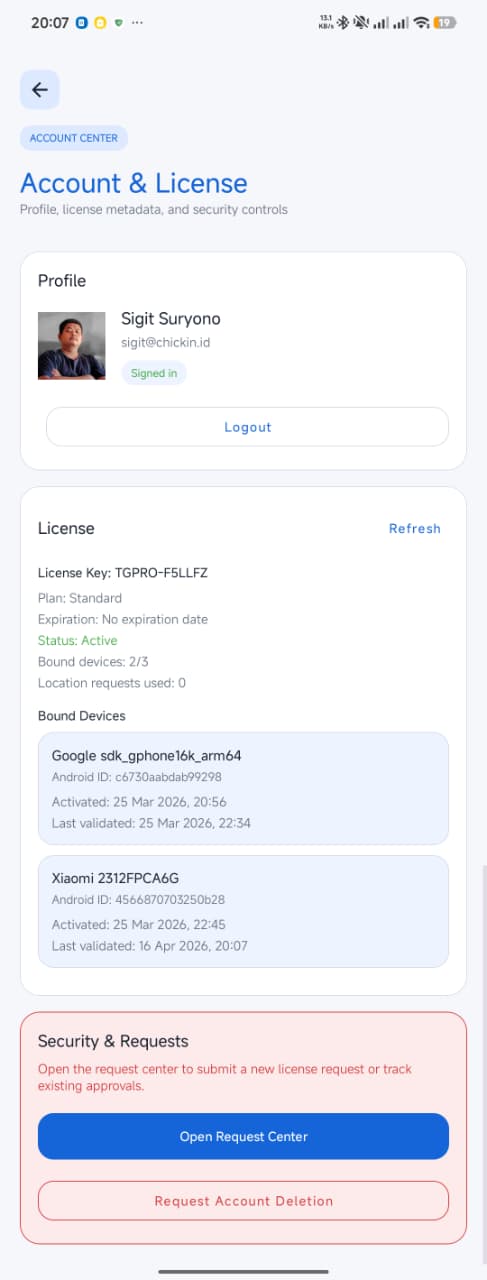Log out using the Logout button
The width and height of the screenshot is (487, 1280).
pos(247,427)
